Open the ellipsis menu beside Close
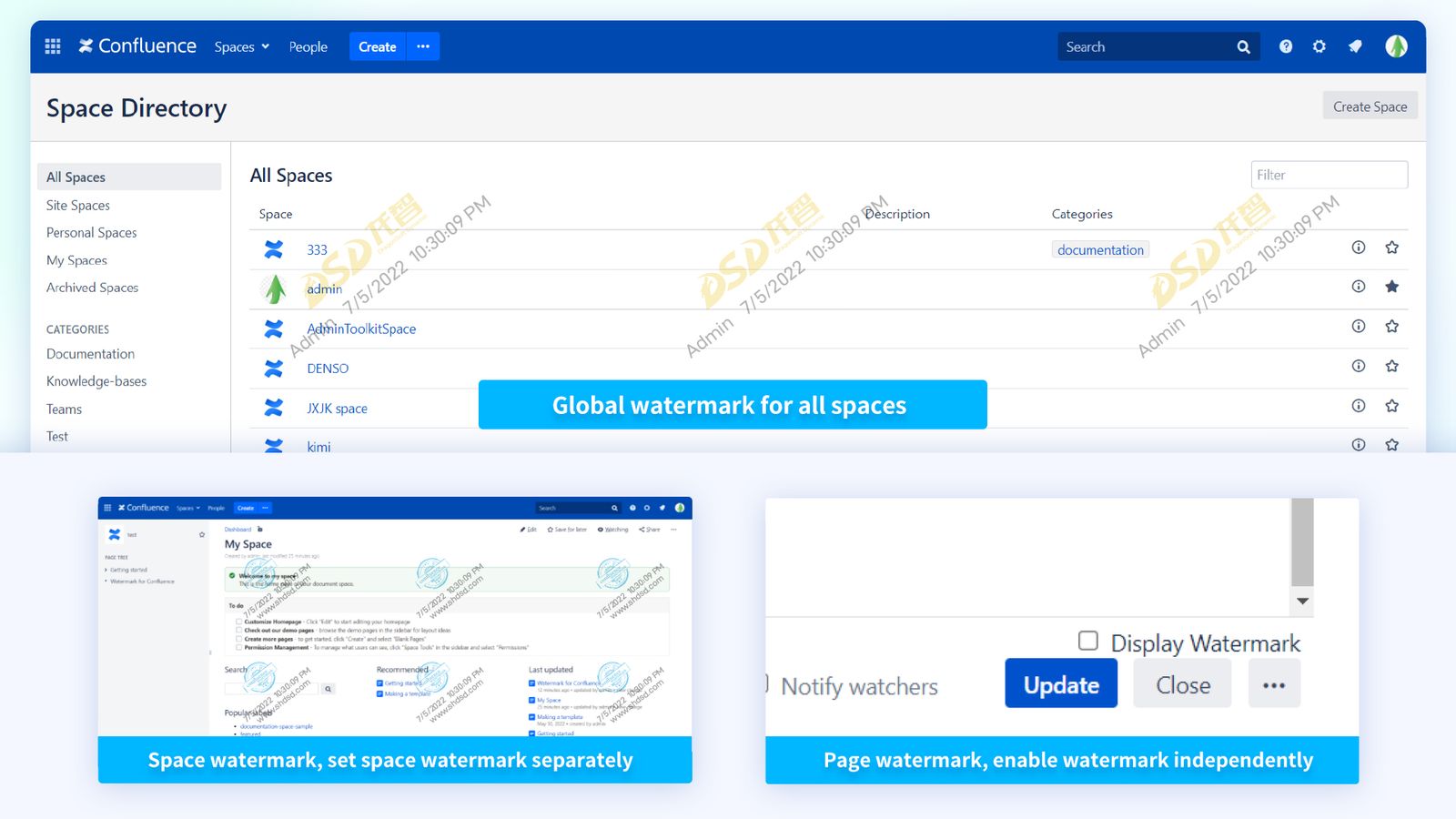1456x819 pixels. click(1274, 683)
